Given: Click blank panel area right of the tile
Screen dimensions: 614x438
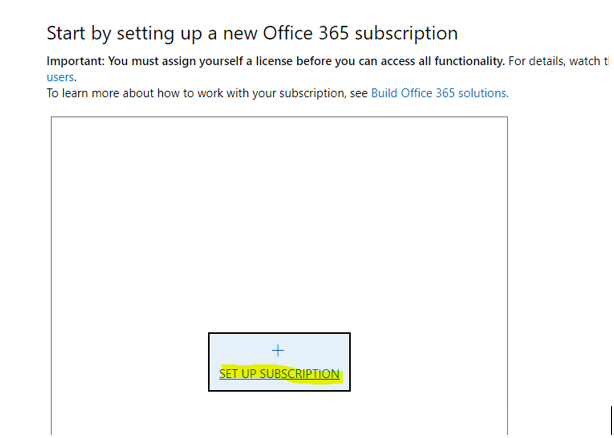Looking at the screenshot, I should [x=430, y=362].
